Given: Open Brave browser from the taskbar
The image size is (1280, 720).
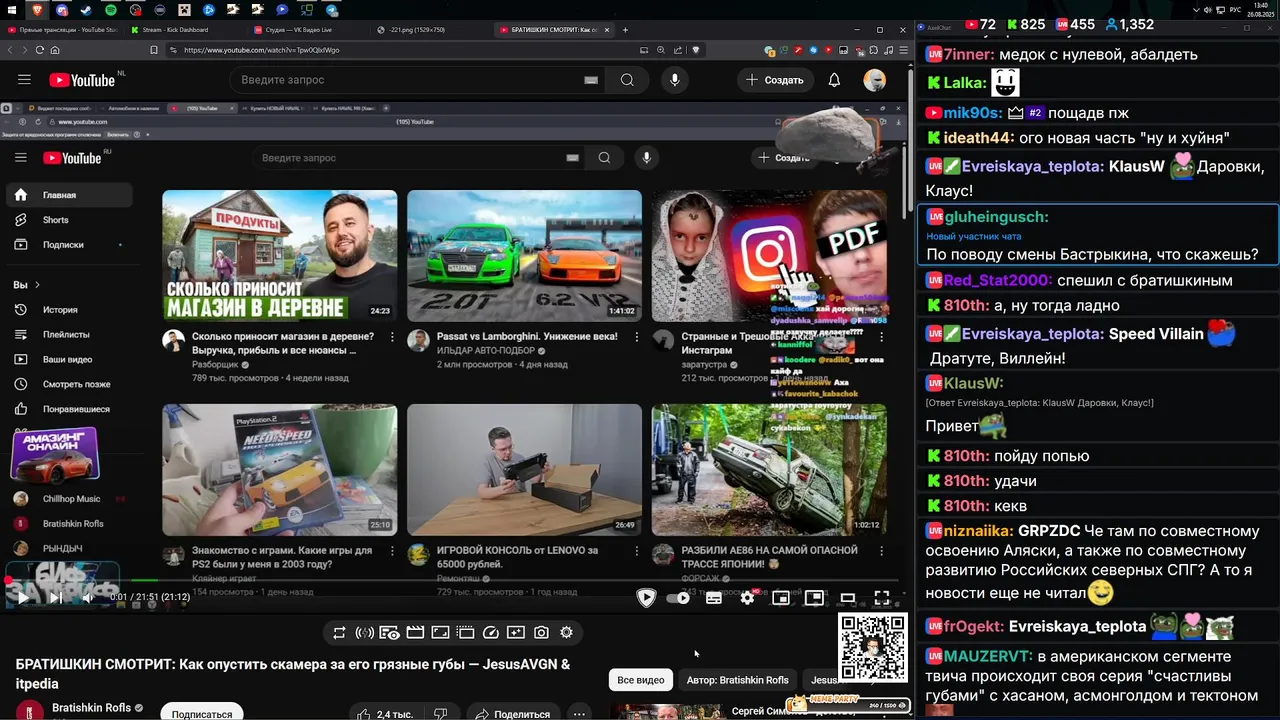Looking at the screenshot, I should click(37, 10).
